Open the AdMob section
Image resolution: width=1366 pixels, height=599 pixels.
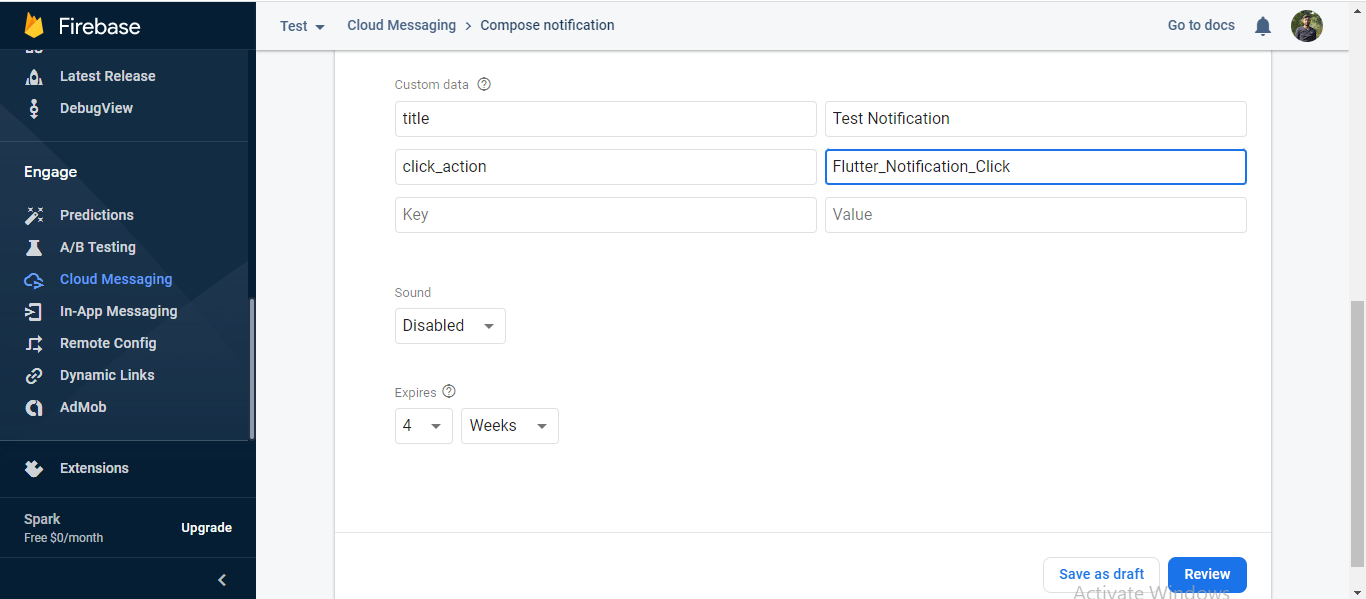point(82,407)
